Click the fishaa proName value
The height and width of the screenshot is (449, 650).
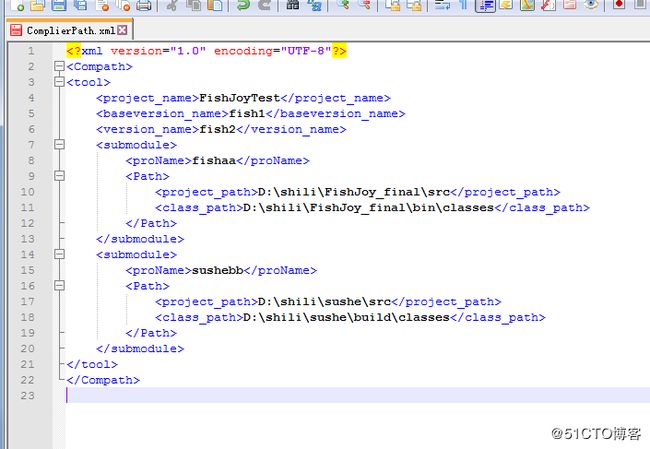click(214, 161)
